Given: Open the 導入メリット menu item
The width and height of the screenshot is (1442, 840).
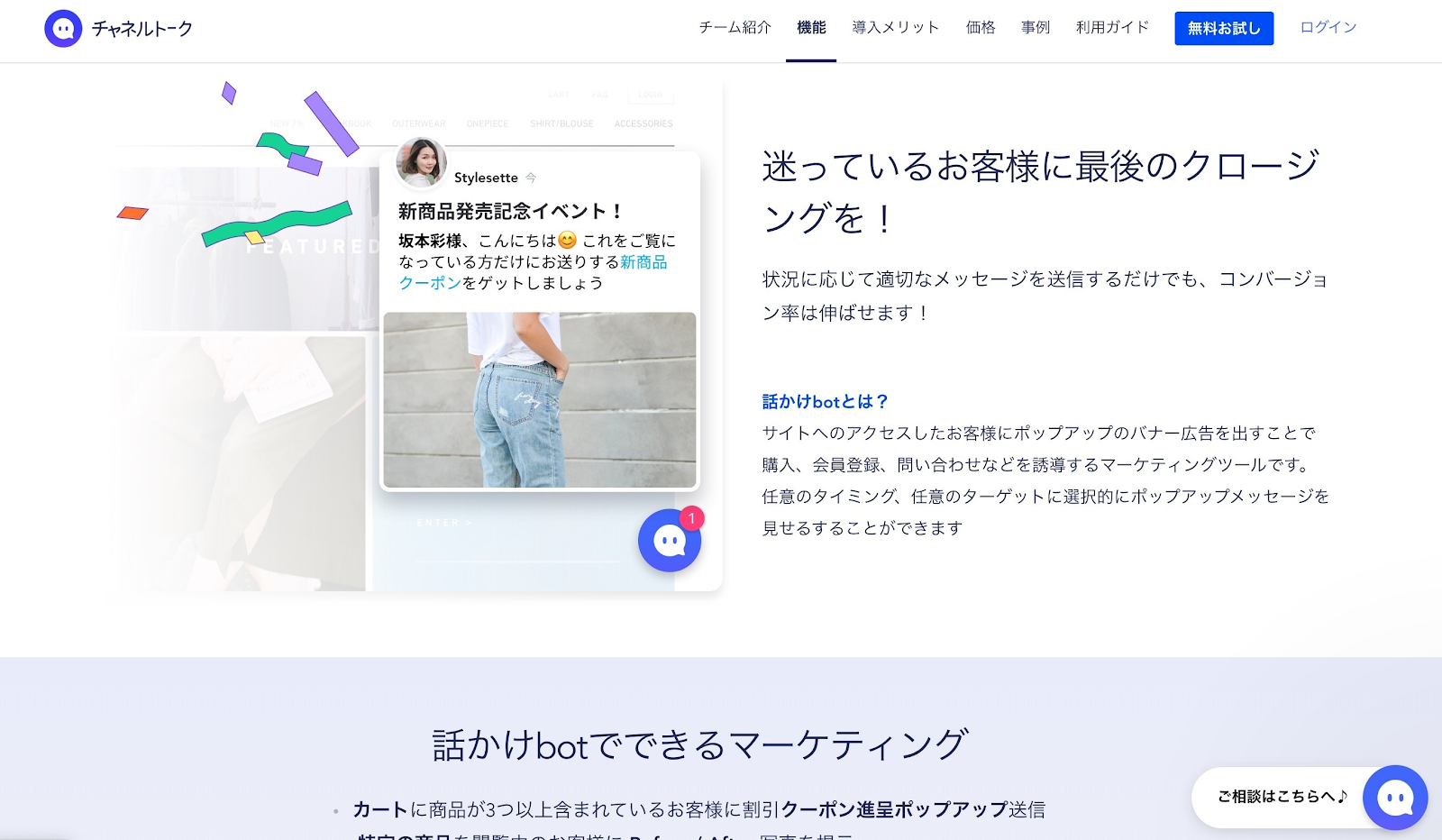Looking at the screenshot, I should click(x=896, y=28).
